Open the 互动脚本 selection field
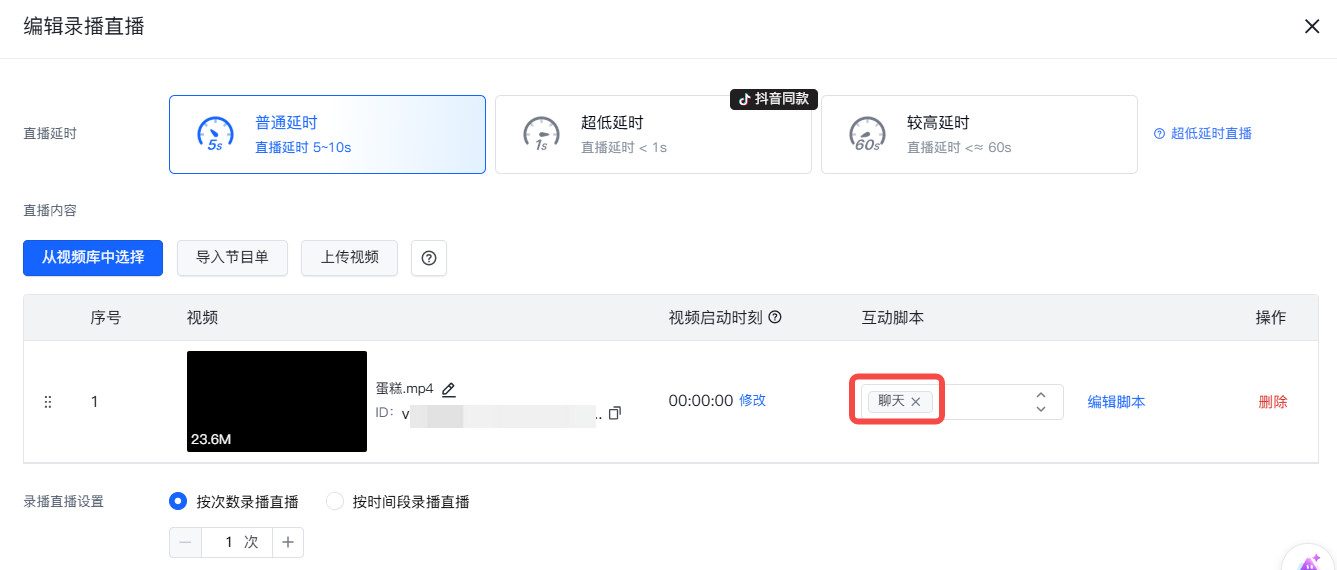This screenshot has width=1337, height=570. 958,402
